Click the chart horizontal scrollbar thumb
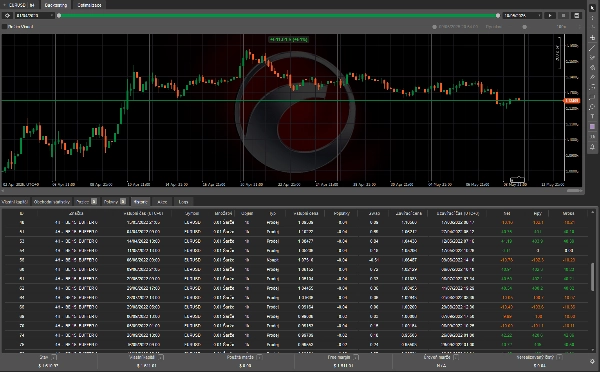600x372 pixels. pos(574,191)
